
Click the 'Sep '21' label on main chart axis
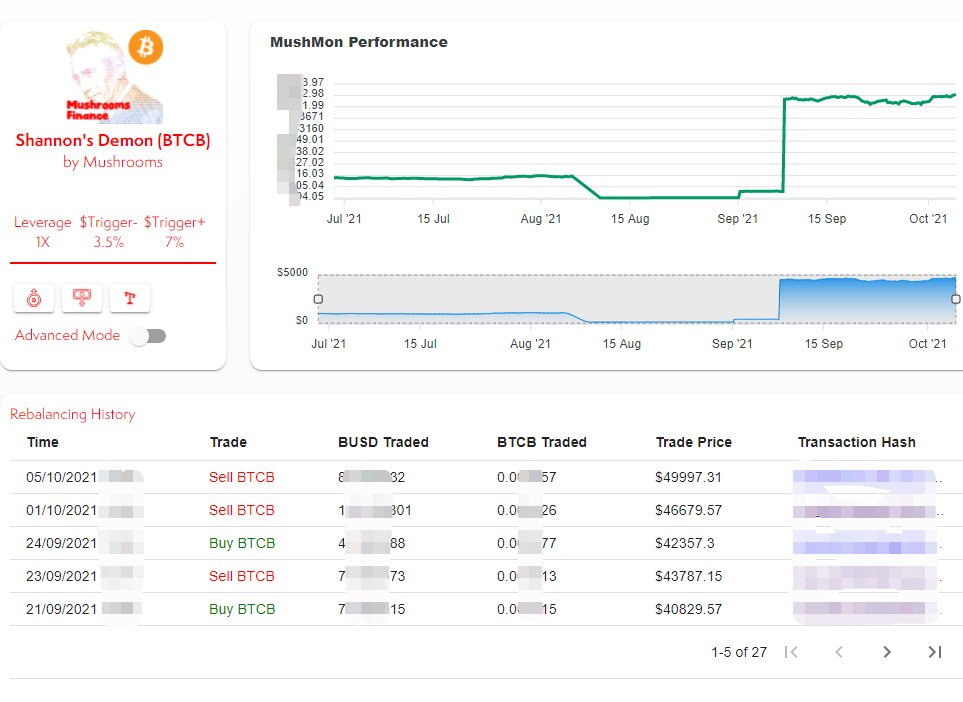(x=738, y=219)
